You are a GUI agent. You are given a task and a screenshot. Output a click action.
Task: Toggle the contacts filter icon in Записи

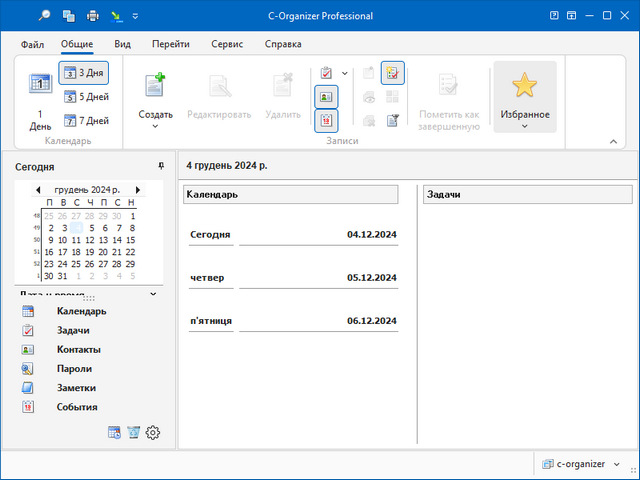(326, 97)
